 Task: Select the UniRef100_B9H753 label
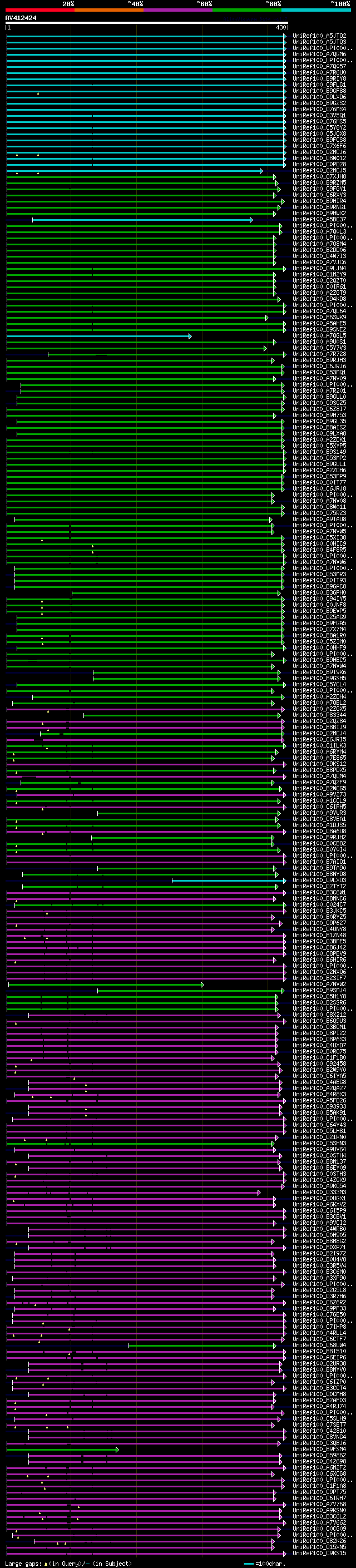pyautogui.click(x=319, y=416)
